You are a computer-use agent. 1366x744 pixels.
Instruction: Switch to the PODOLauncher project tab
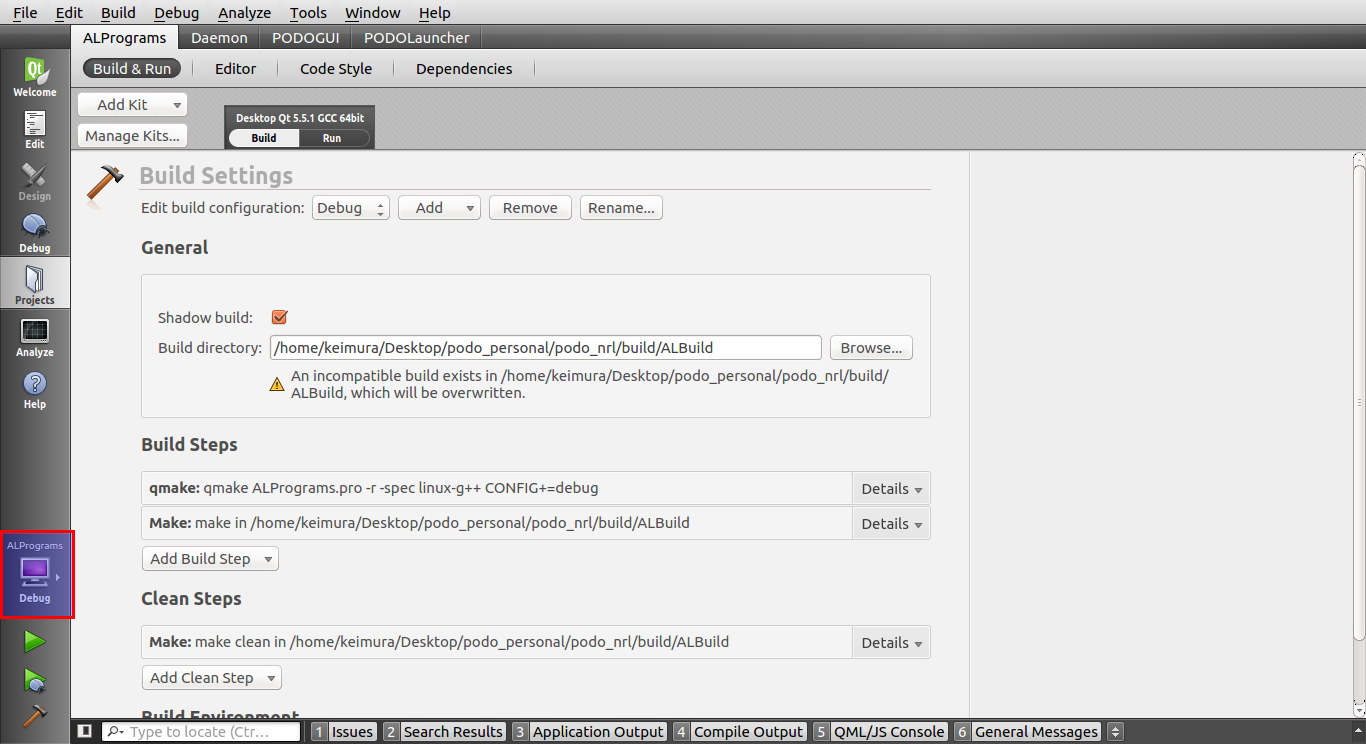click(416, 37)
